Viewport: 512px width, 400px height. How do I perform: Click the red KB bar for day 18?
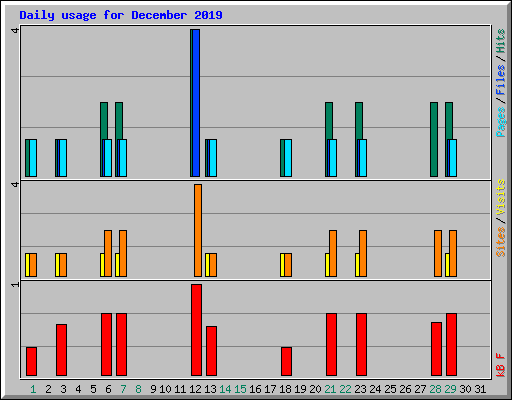click(x=286, y=361)
